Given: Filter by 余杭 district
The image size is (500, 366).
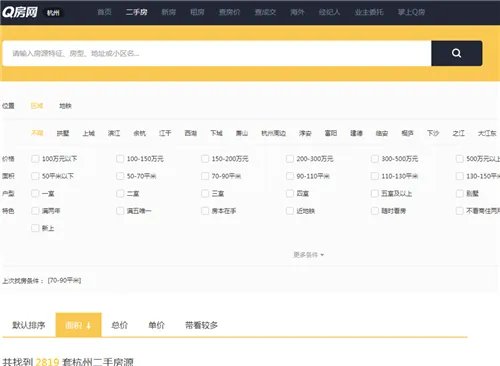Looking at the screenshot, I should [x=140, y=133].
